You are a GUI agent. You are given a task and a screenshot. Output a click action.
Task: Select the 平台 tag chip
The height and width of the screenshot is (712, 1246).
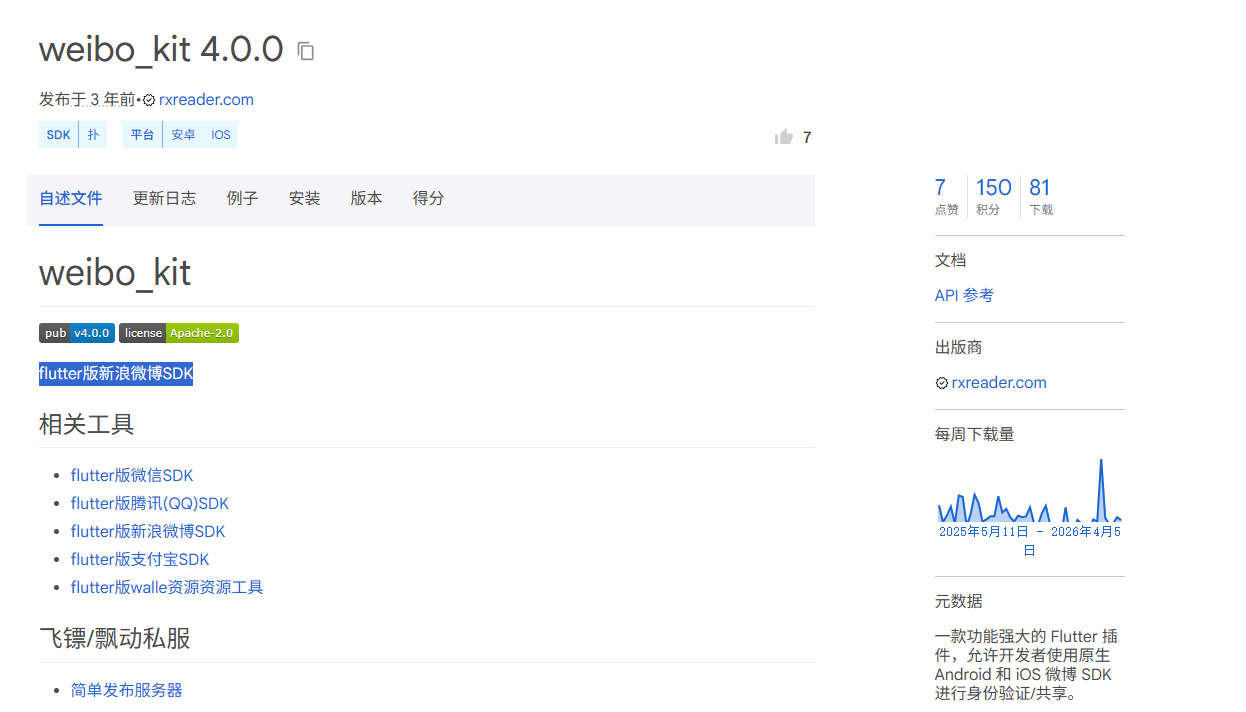141,134
